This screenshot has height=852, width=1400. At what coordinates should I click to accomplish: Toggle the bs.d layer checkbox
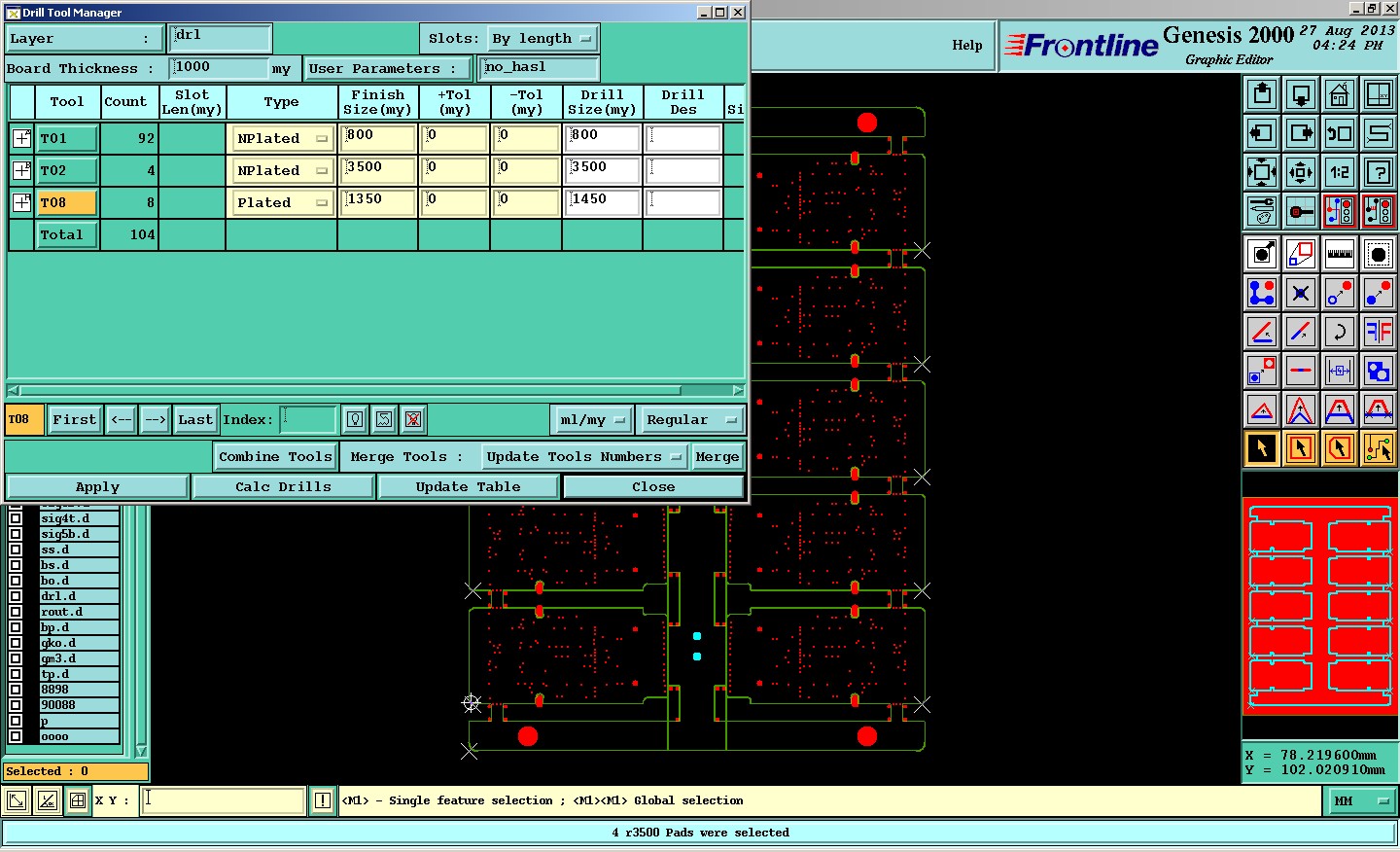click(16, 565)
